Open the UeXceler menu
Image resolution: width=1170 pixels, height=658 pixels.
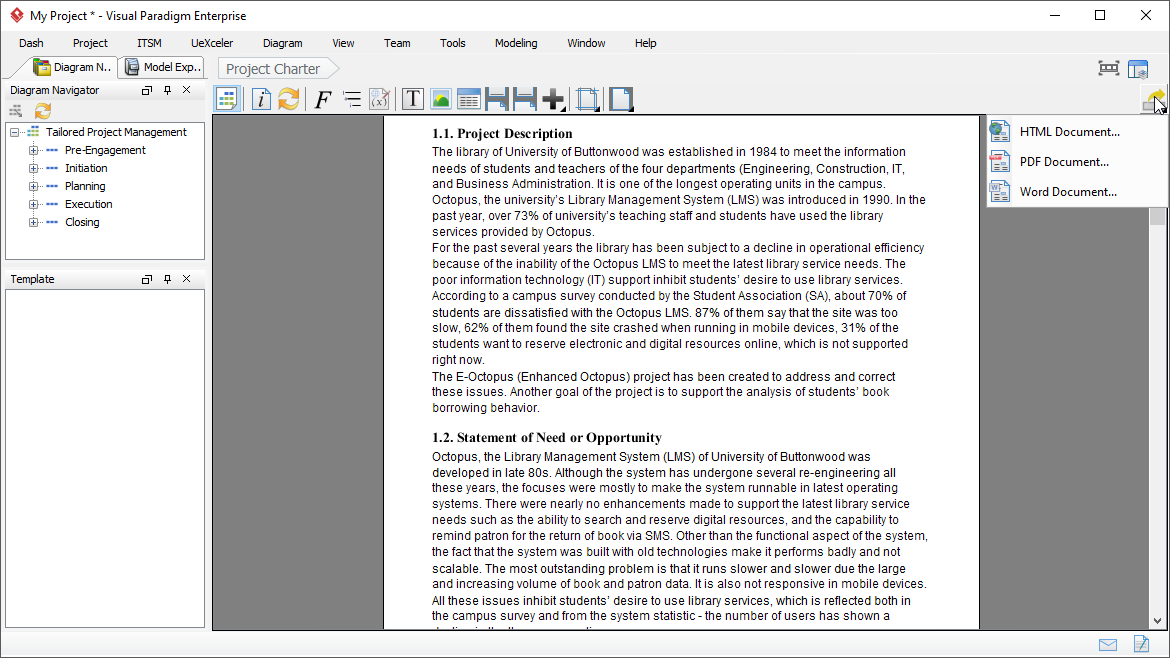point(212,43)
